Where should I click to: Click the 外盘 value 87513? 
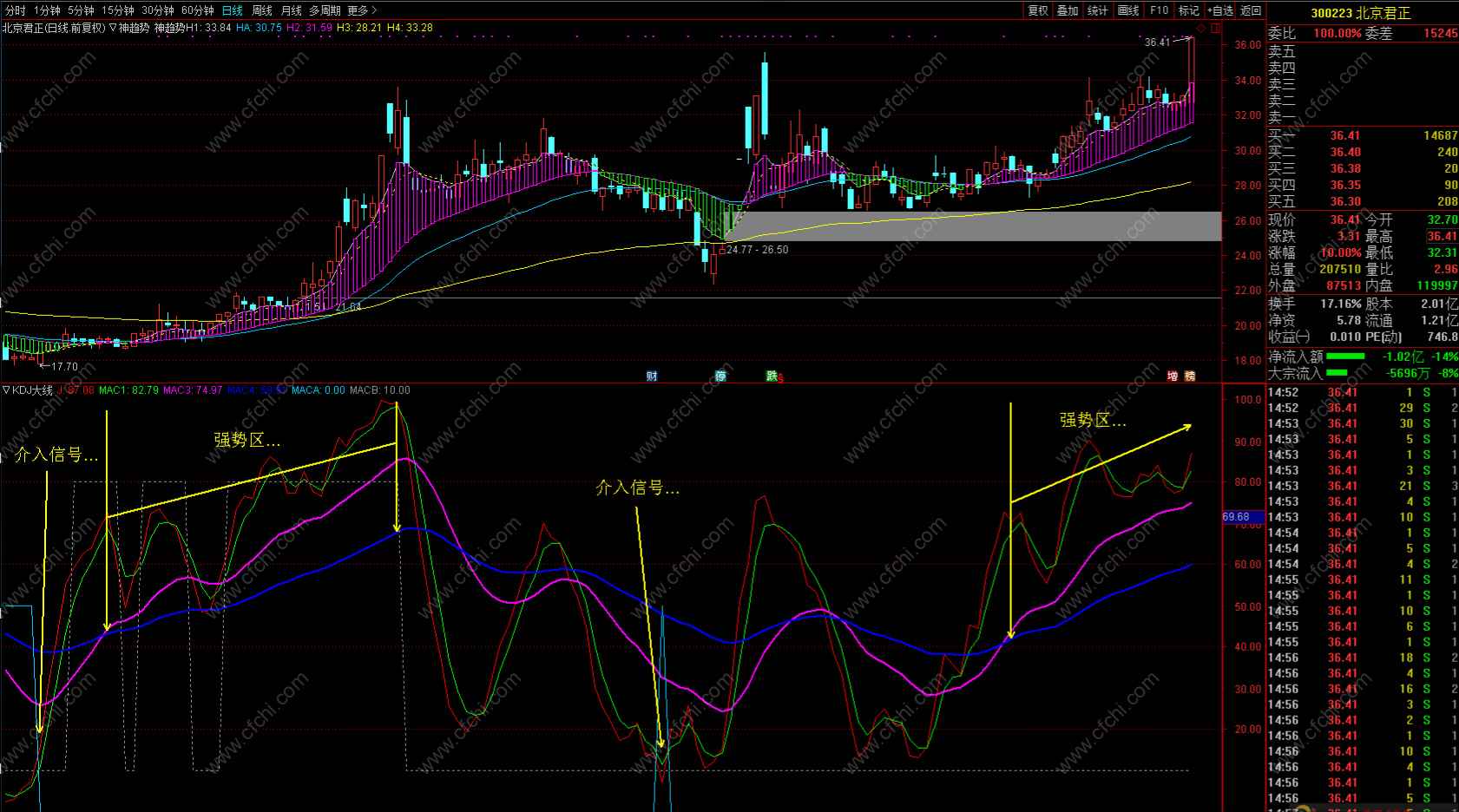click(x=1344, y=285)
